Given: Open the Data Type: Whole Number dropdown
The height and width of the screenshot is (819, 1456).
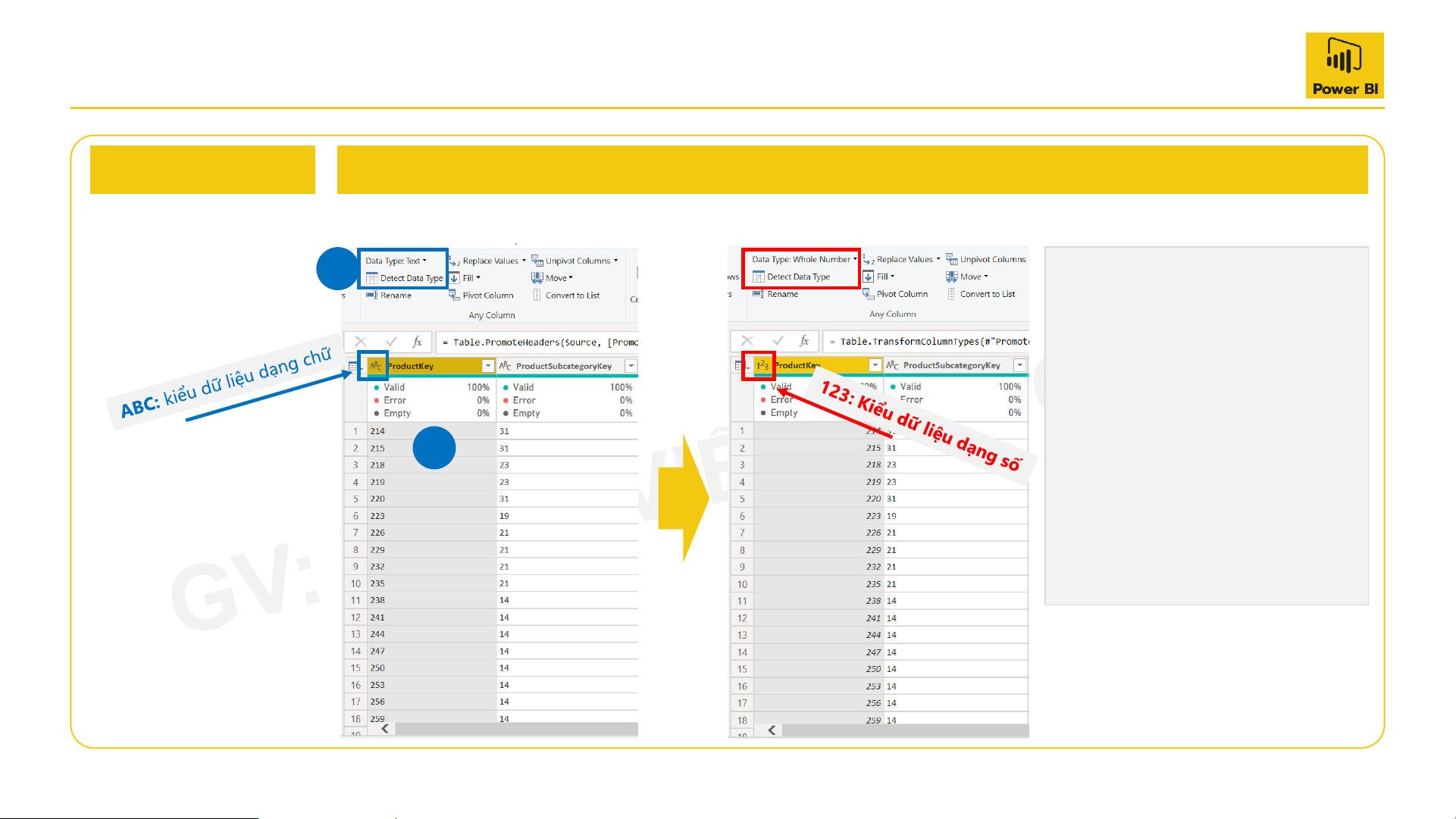Looking at the screenshot, I should coord(803,259).
